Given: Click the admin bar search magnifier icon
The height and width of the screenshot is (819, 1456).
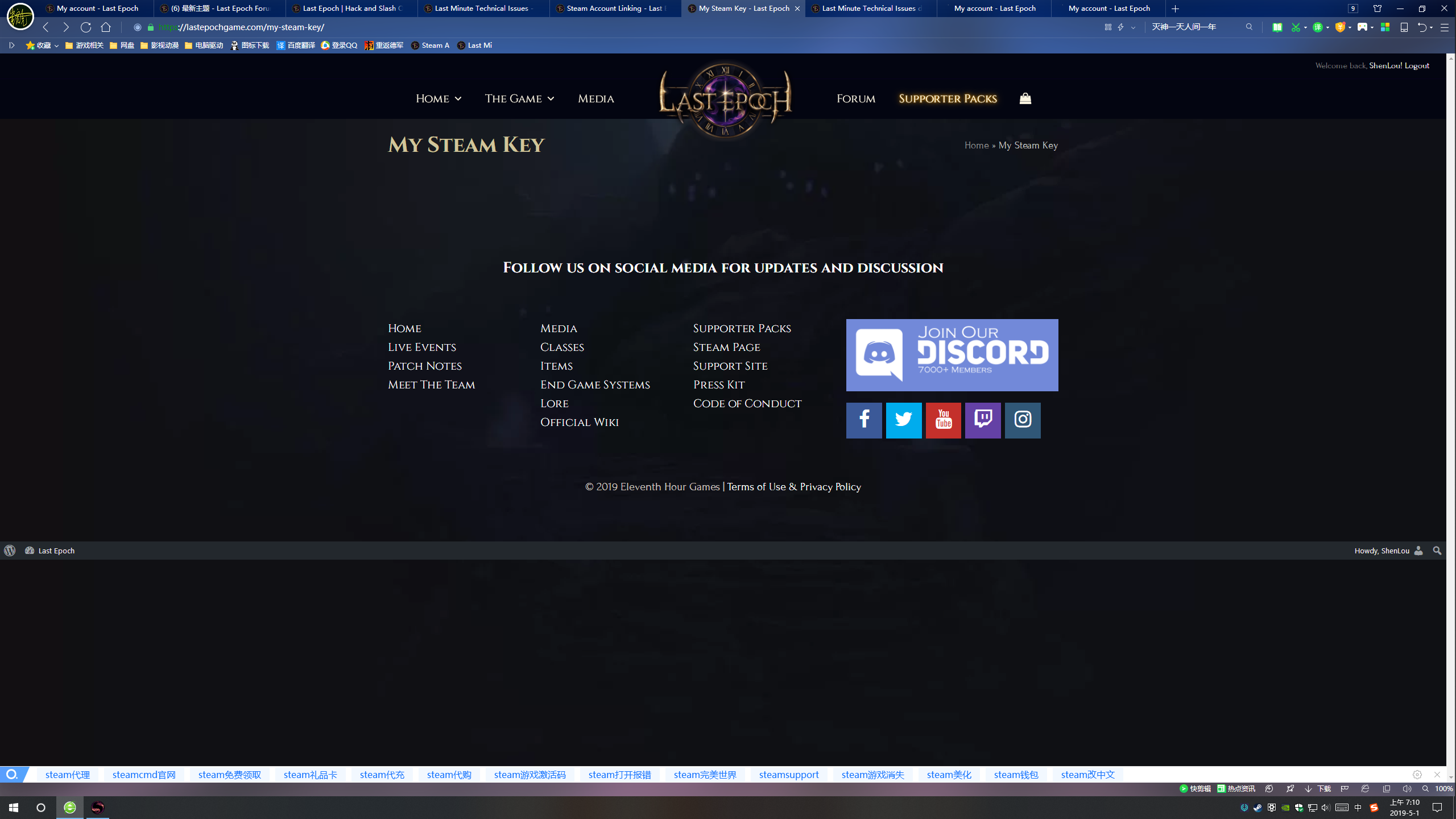Looking at the screenshot, I should (1437, 551).
